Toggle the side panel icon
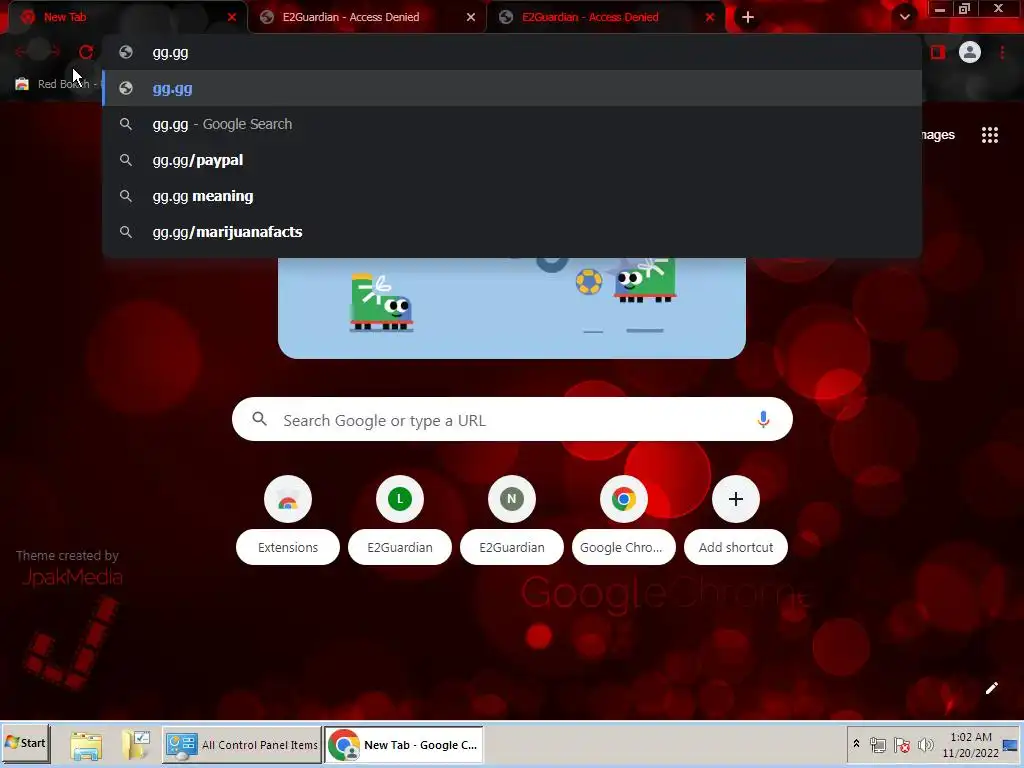This screenshot has width=1024, height=768. (938, 52)
